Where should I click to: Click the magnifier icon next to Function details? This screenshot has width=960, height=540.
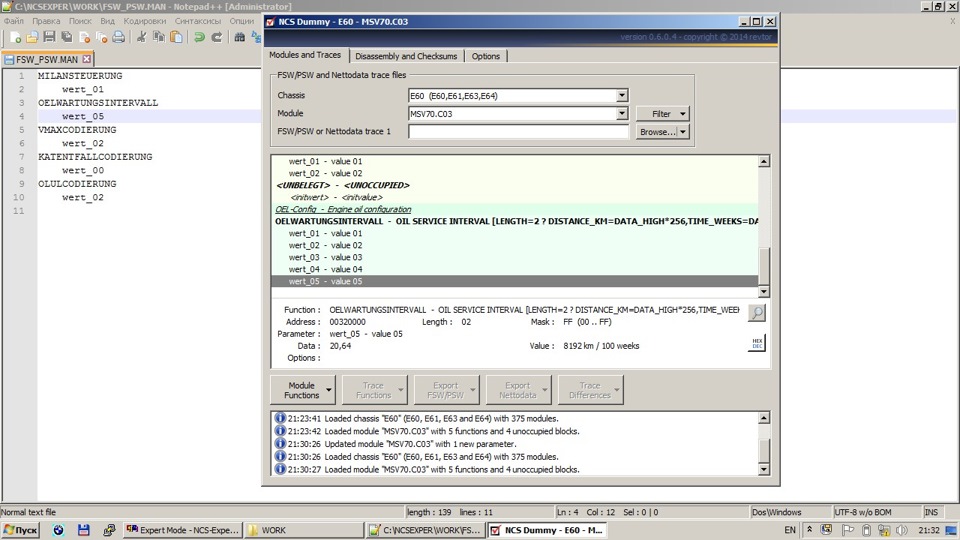[x=757, y=313]
